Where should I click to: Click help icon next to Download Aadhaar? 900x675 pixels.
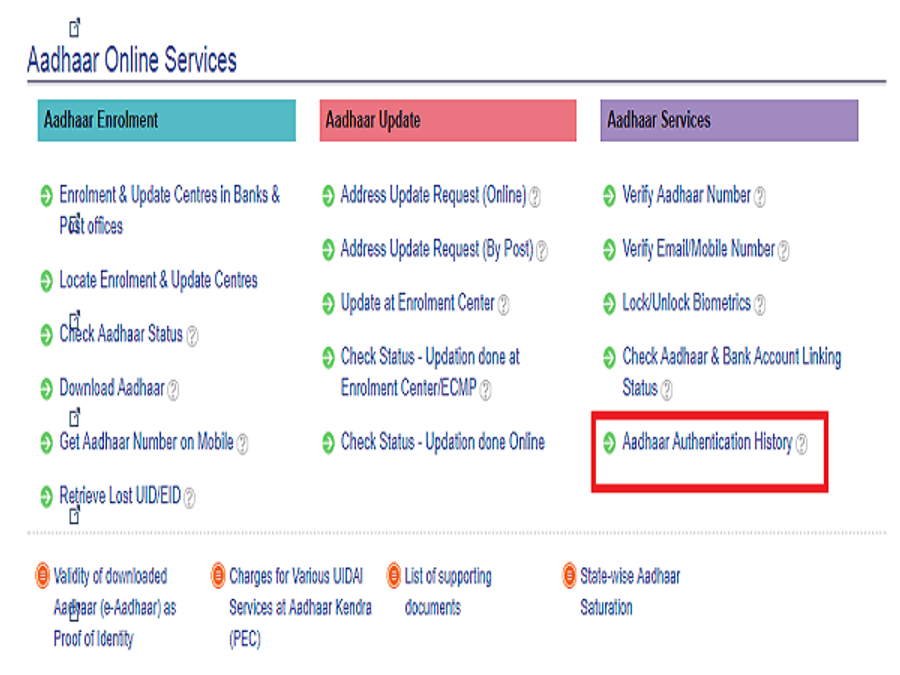click(173, 390)
